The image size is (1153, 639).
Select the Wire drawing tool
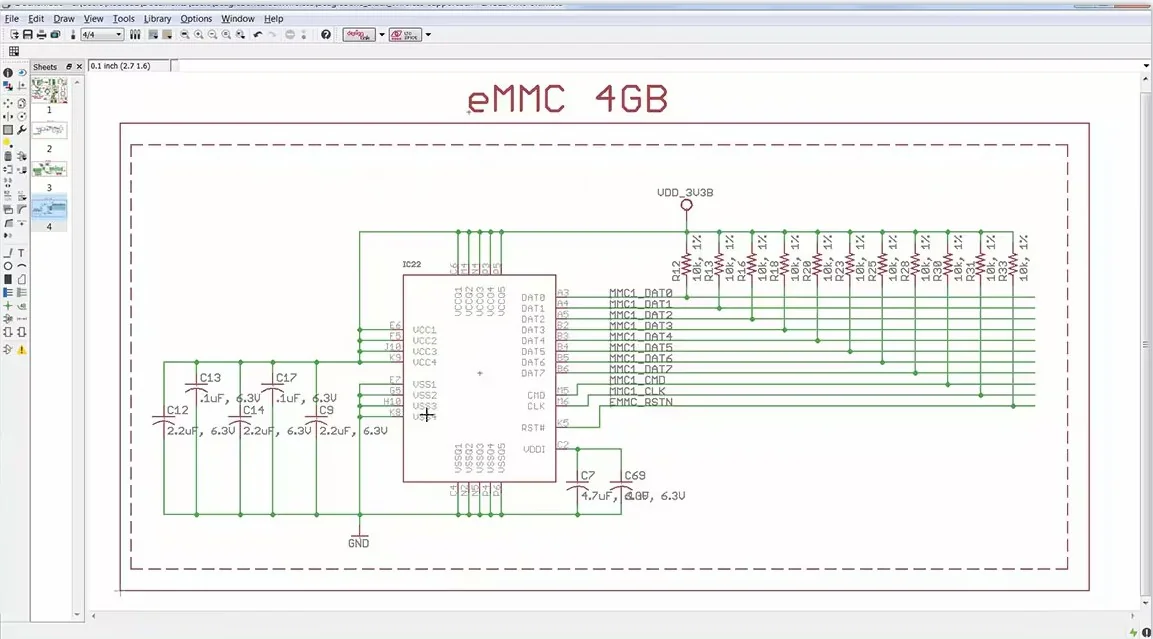click(8, 252)
